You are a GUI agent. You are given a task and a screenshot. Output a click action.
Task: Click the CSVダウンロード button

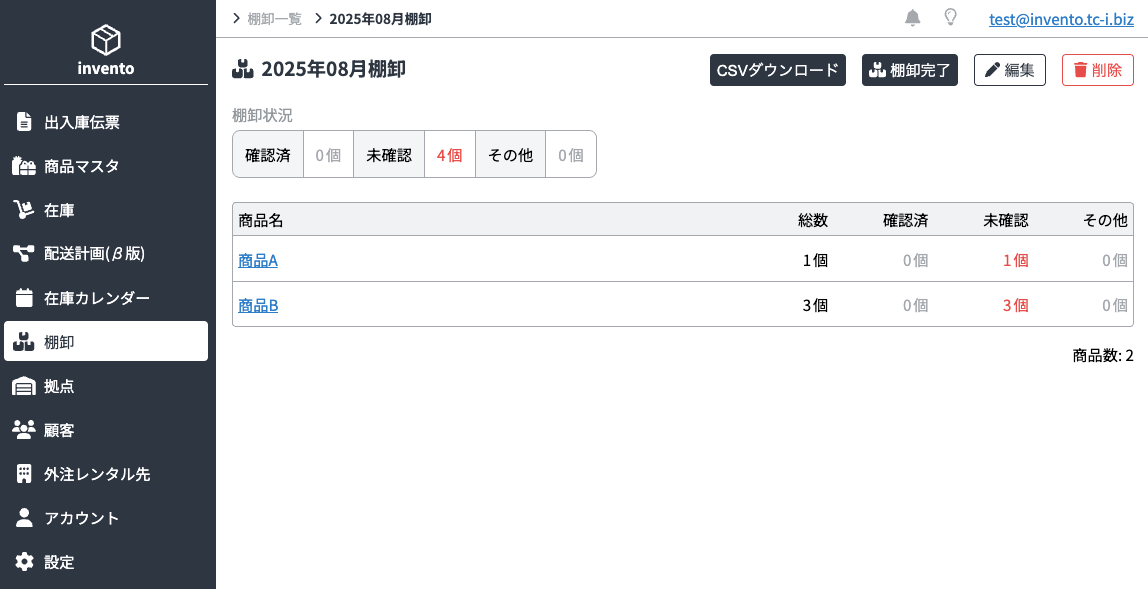778,70
